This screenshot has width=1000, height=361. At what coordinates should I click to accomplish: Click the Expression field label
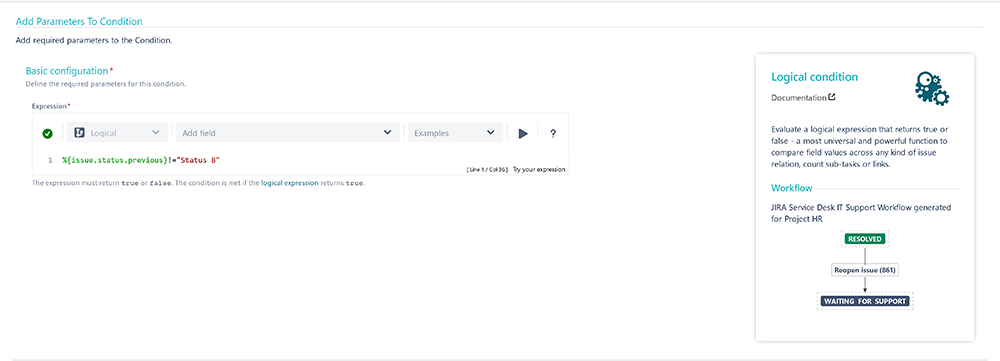[51, 106]
